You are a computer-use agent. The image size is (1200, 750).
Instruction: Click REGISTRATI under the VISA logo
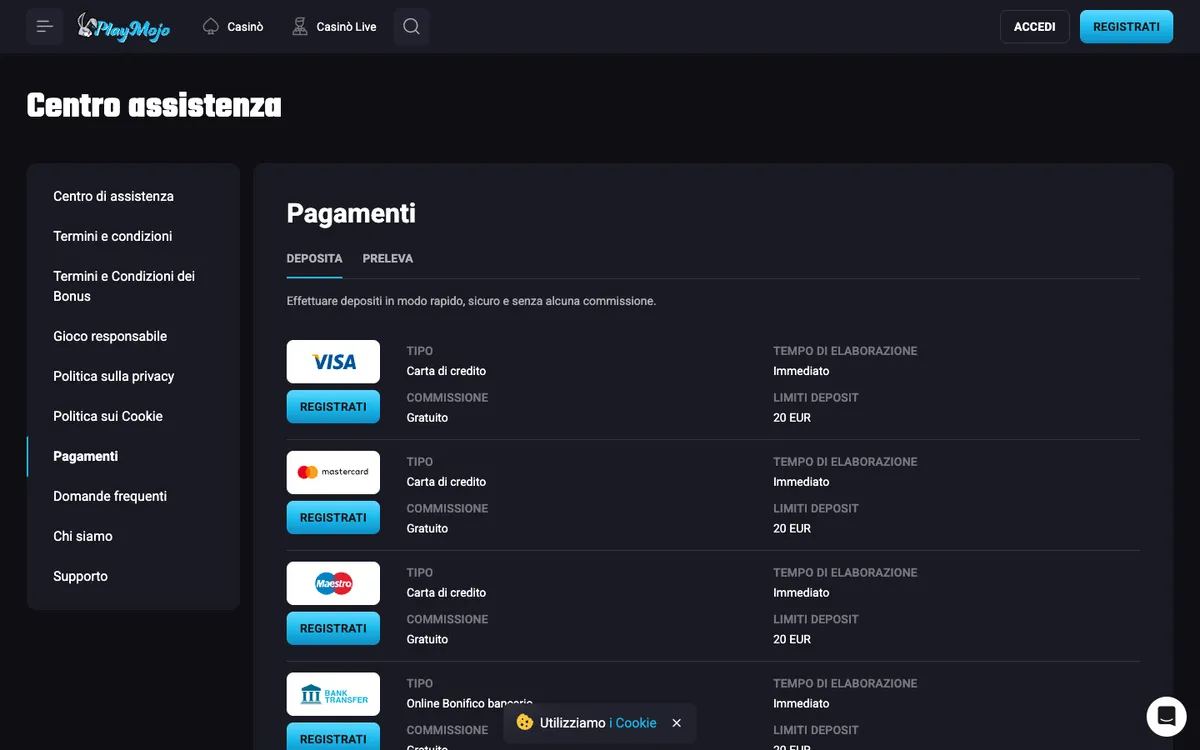[x=333, y=407]
